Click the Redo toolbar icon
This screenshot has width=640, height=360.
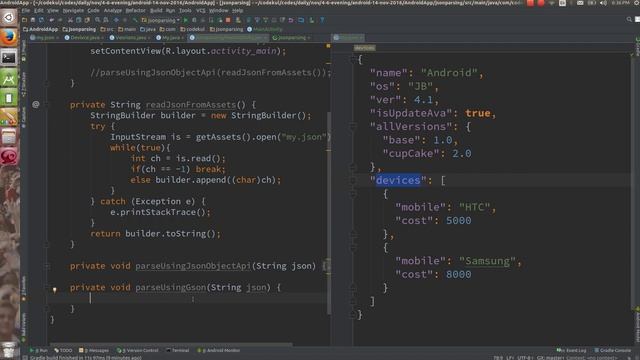coord(60,20)
